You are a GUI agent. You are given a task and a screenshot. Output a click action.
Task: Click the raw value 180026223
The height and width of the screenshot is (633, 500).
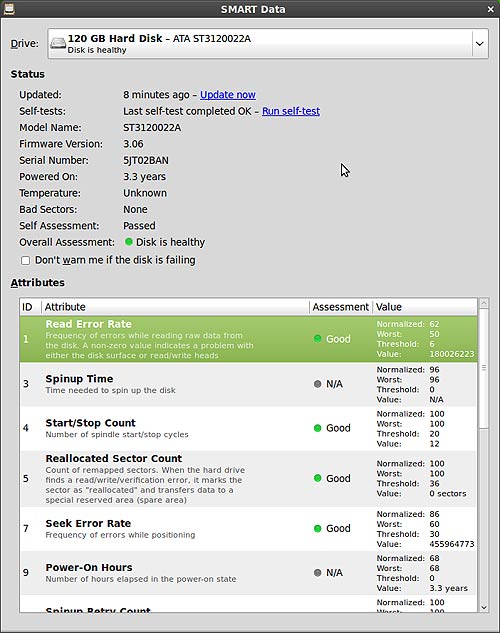[x=452, y=354]
